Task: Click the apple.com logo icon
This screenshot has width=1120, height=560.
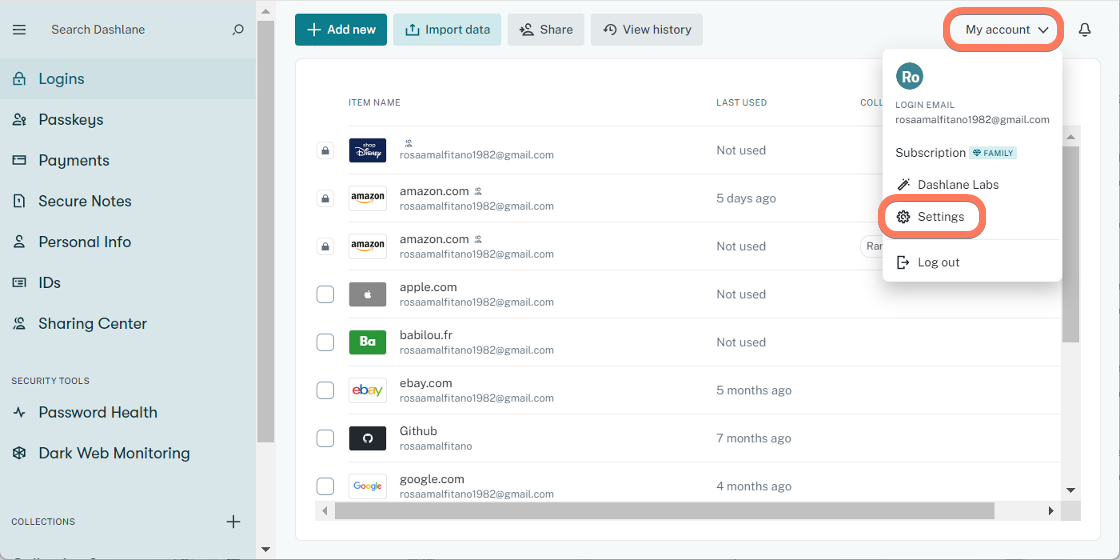Action: (x=367, y=294)
